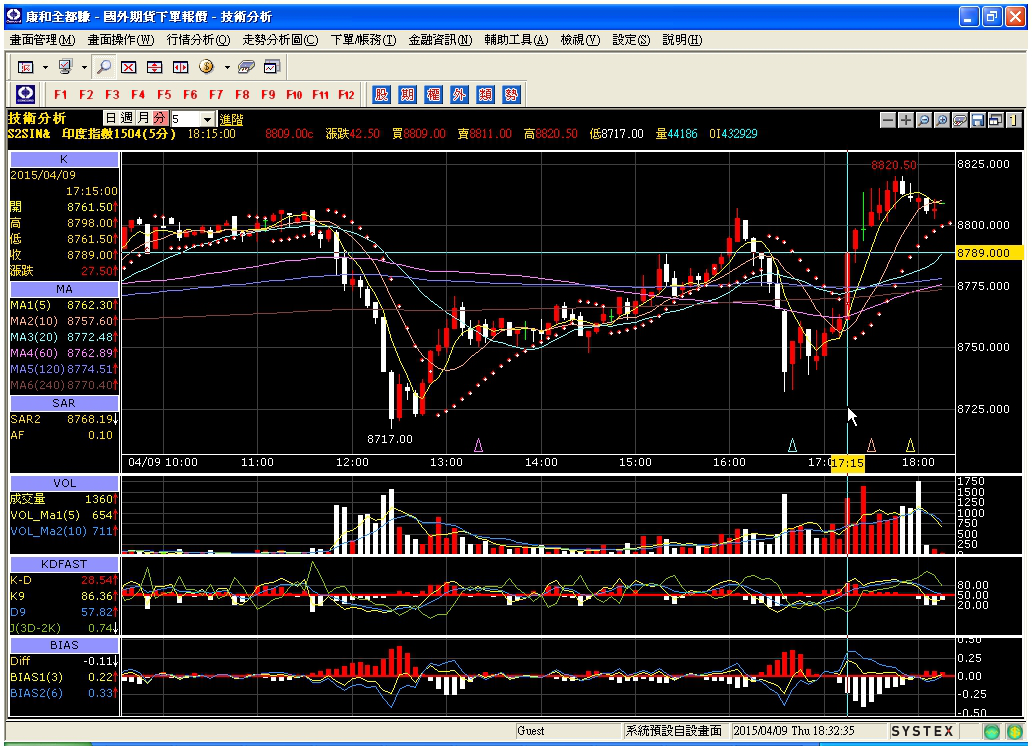Click the MA panel header
Image resolution: width=1032 pixels, height=746 pixels.
[x=64, y=289]
